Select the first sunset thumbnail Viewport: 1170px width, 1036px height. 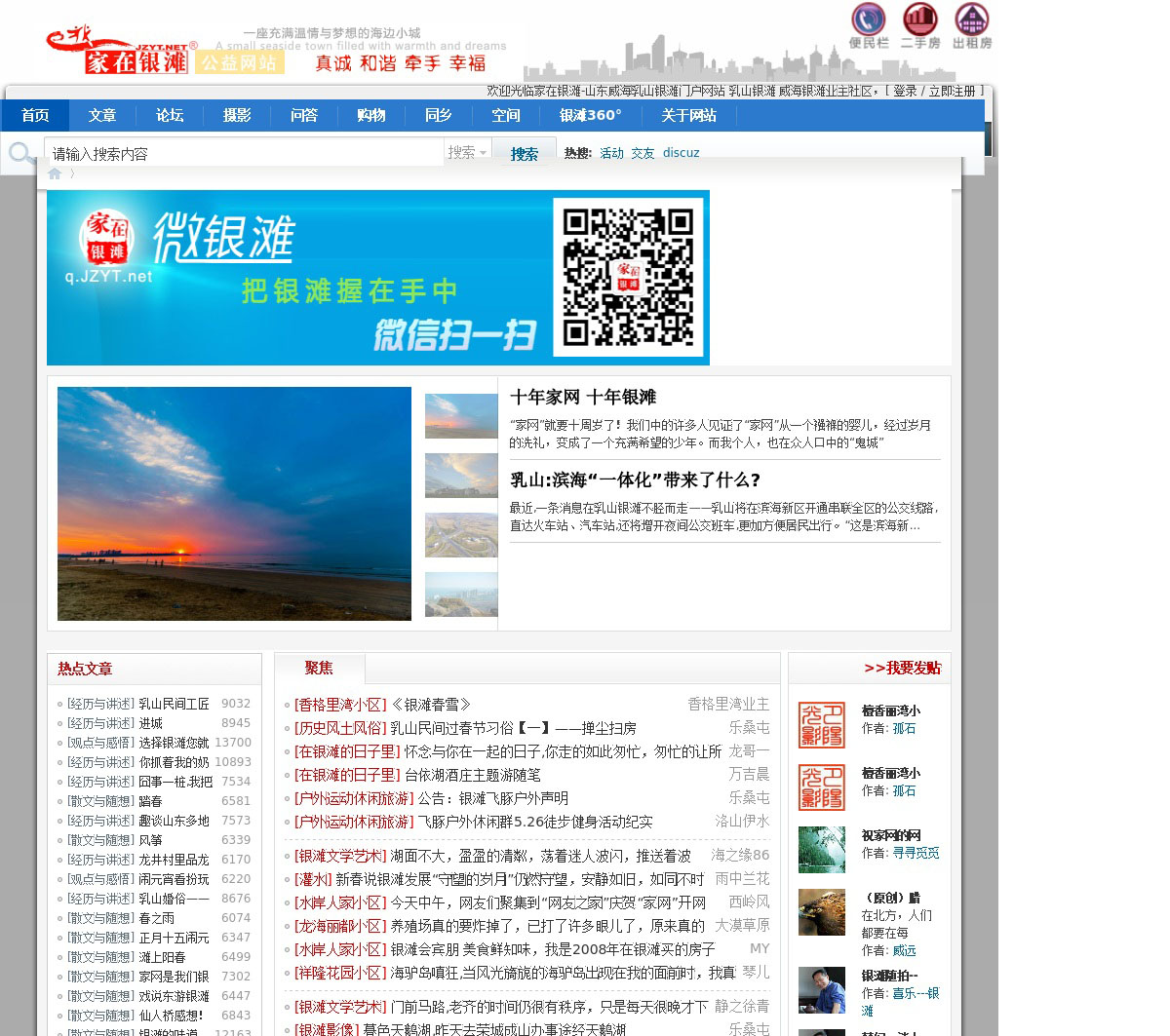461,416
